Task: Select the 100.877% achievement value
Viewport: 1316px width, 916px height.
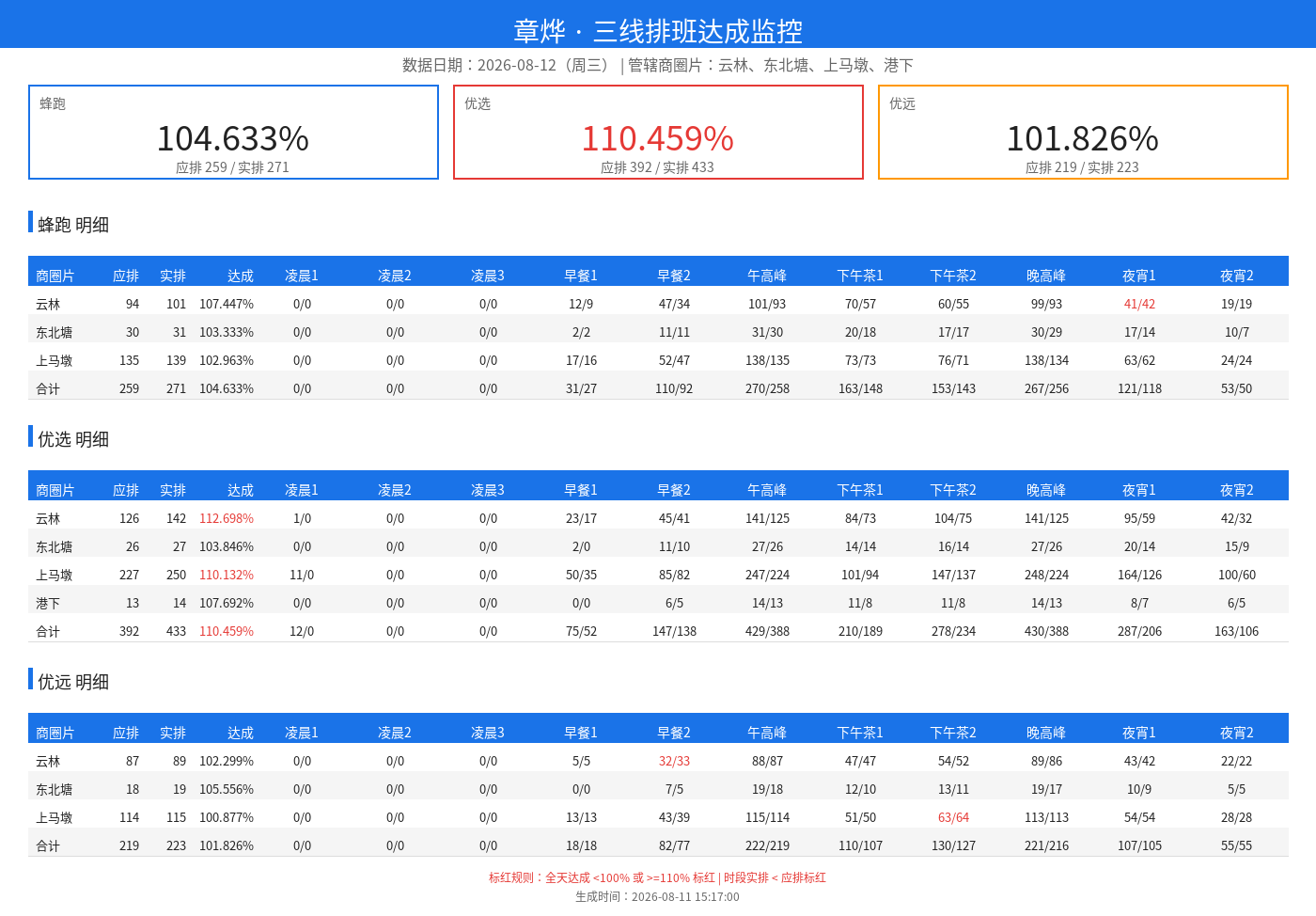Action: pos(227,817)
